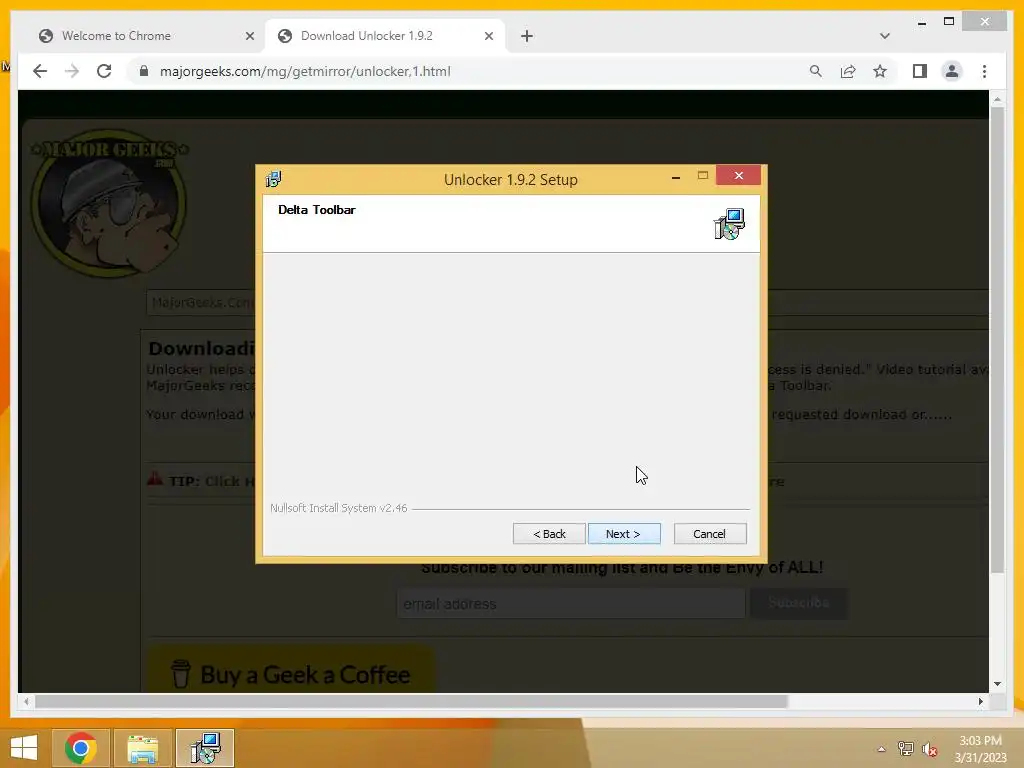
Task: Click the vertical scrollbar down arrow
Action: click(x=997, y=684)
